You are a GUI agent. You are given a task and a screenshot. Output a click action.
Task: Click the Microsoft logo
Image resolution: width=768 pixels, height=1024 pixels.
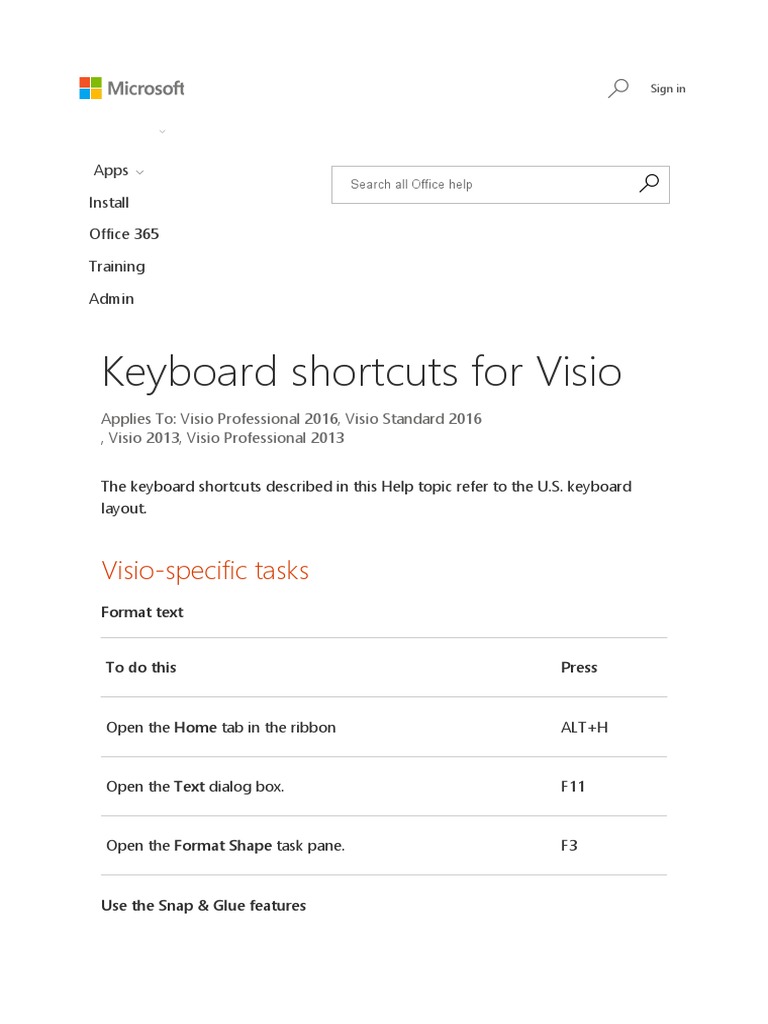[132, 88]
